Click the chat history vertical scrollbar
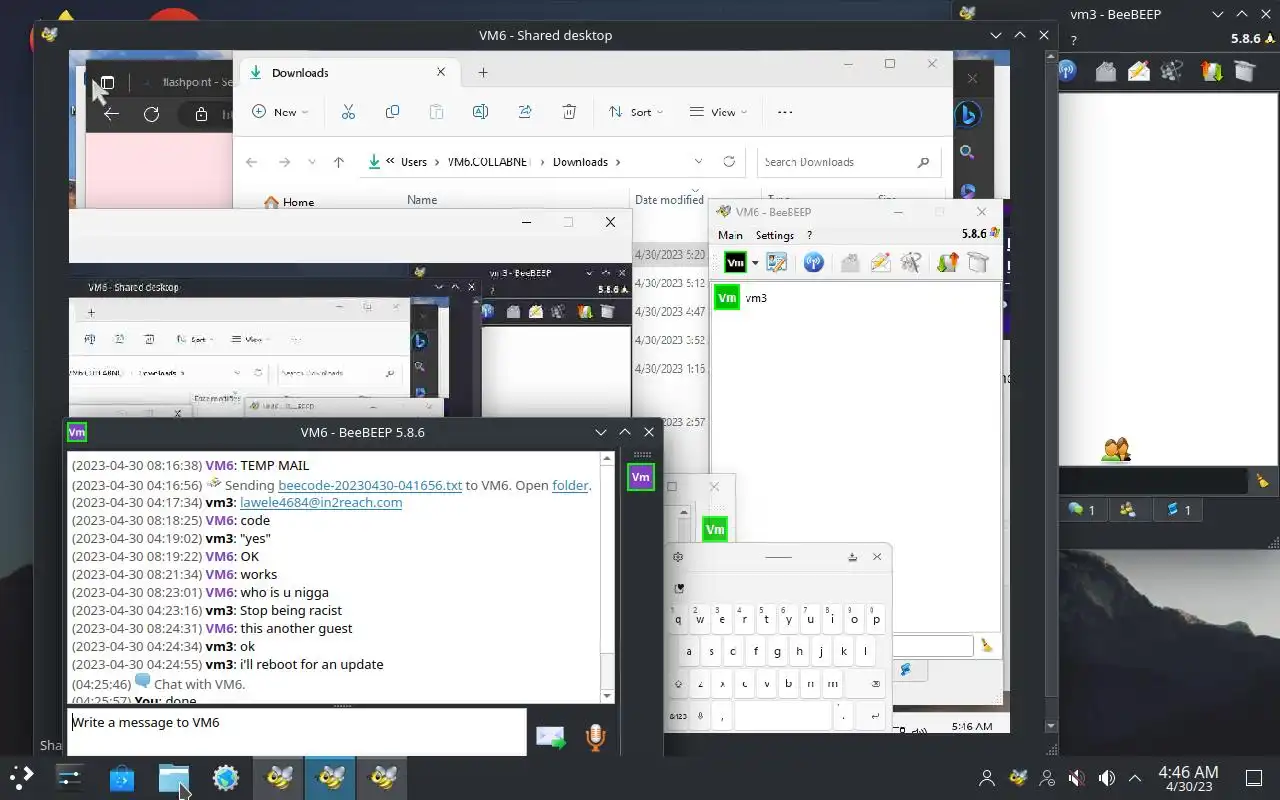This screenshot has height=800, width=1280. click(607, 575)
